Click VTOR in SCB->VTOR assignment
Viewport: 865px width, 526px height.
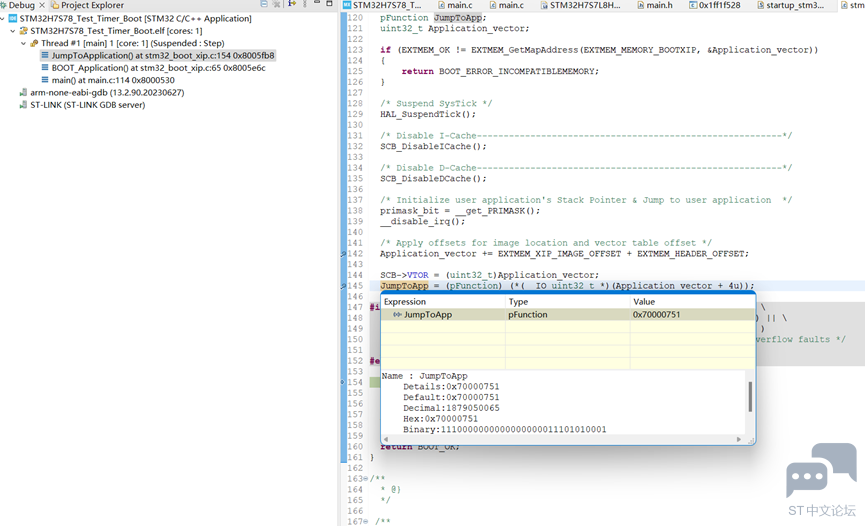[418, 275]
